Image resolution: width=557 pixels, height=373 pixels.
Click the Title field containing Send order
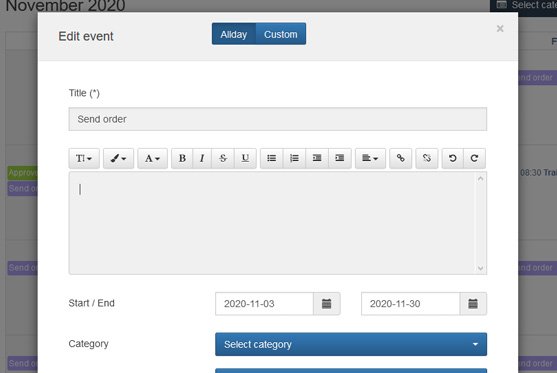pos(278,119)
